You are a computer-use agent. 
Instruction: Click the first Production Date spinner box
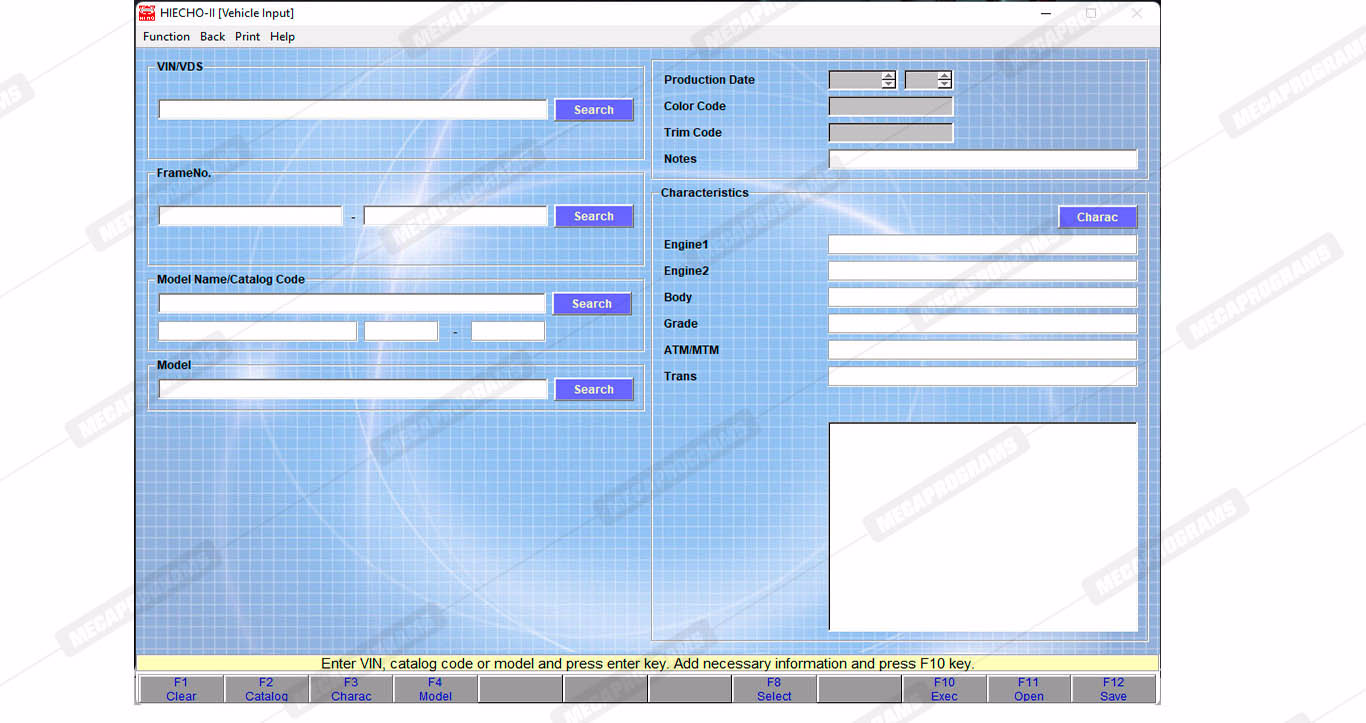point(855,80)
